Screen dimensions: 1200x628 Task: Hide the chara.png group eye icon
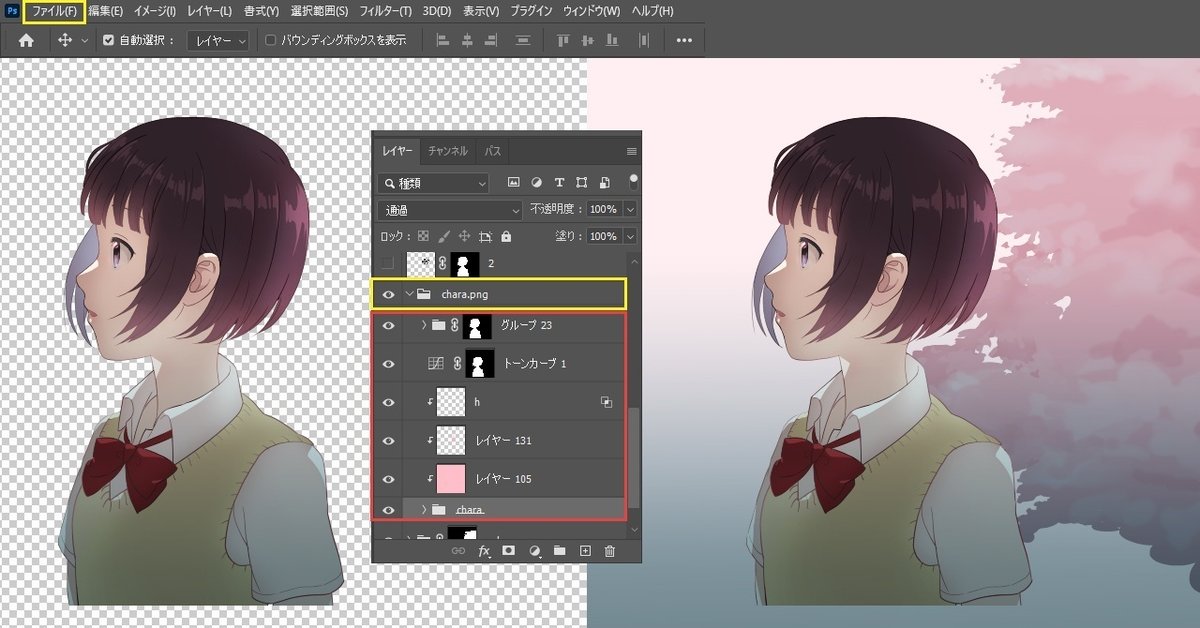(x=388, y=294)
